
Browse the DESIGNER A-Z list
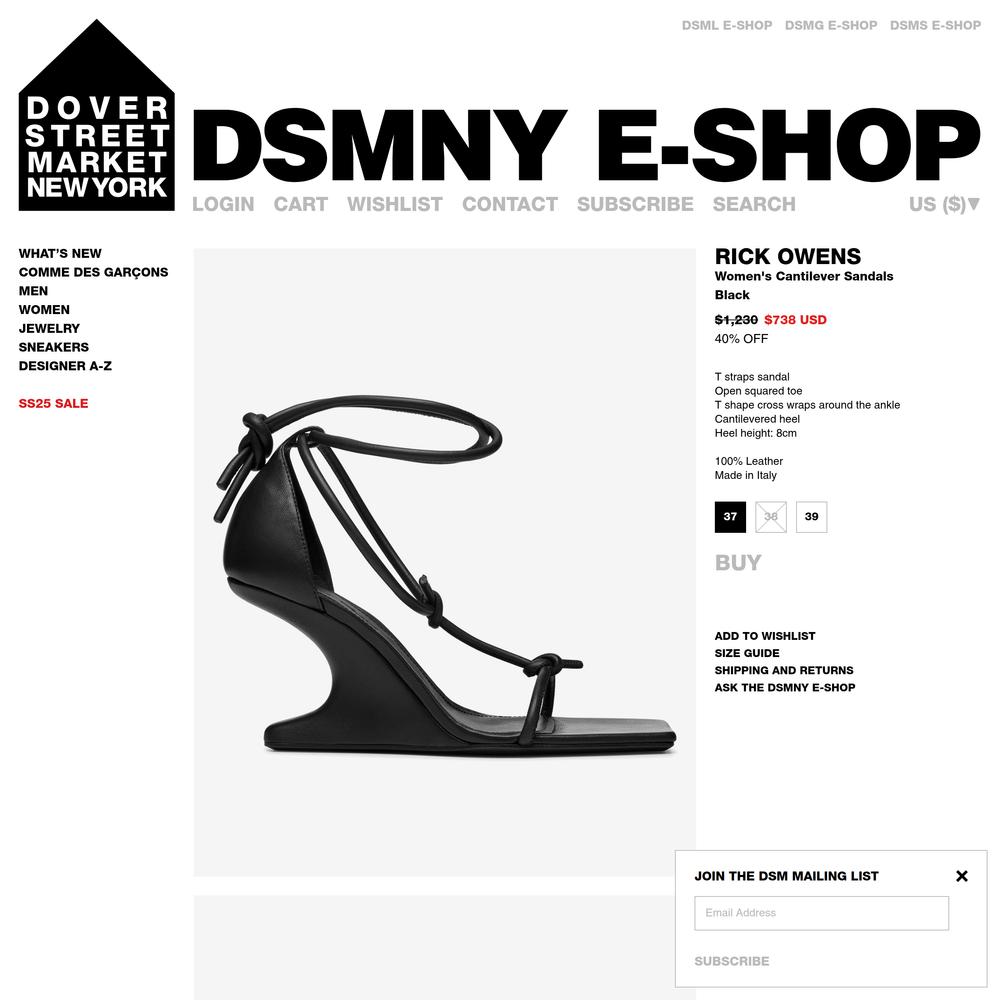65,366
